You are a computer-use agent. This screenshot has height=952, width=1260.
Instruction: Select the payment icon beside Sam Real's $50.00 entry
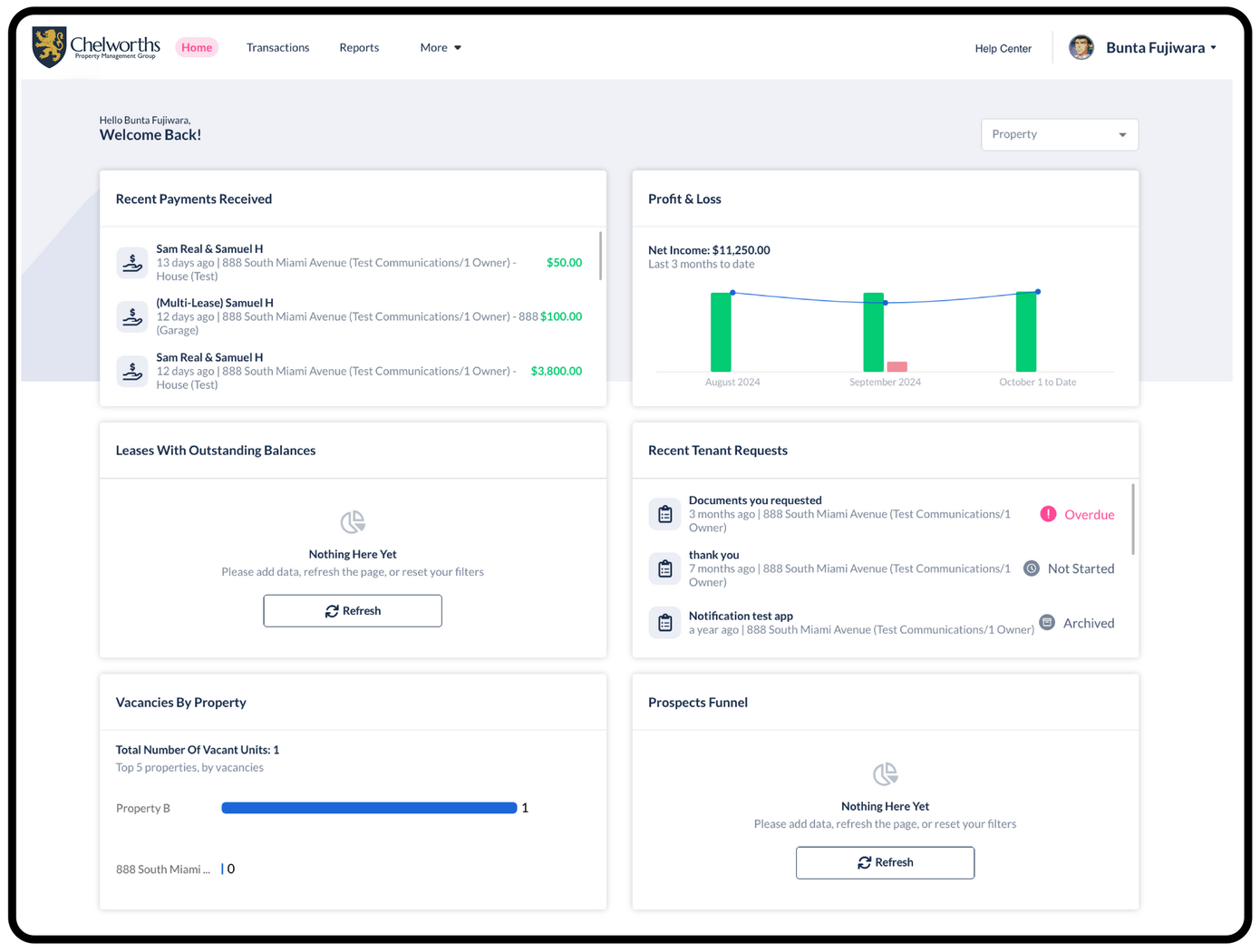point(132,262)
